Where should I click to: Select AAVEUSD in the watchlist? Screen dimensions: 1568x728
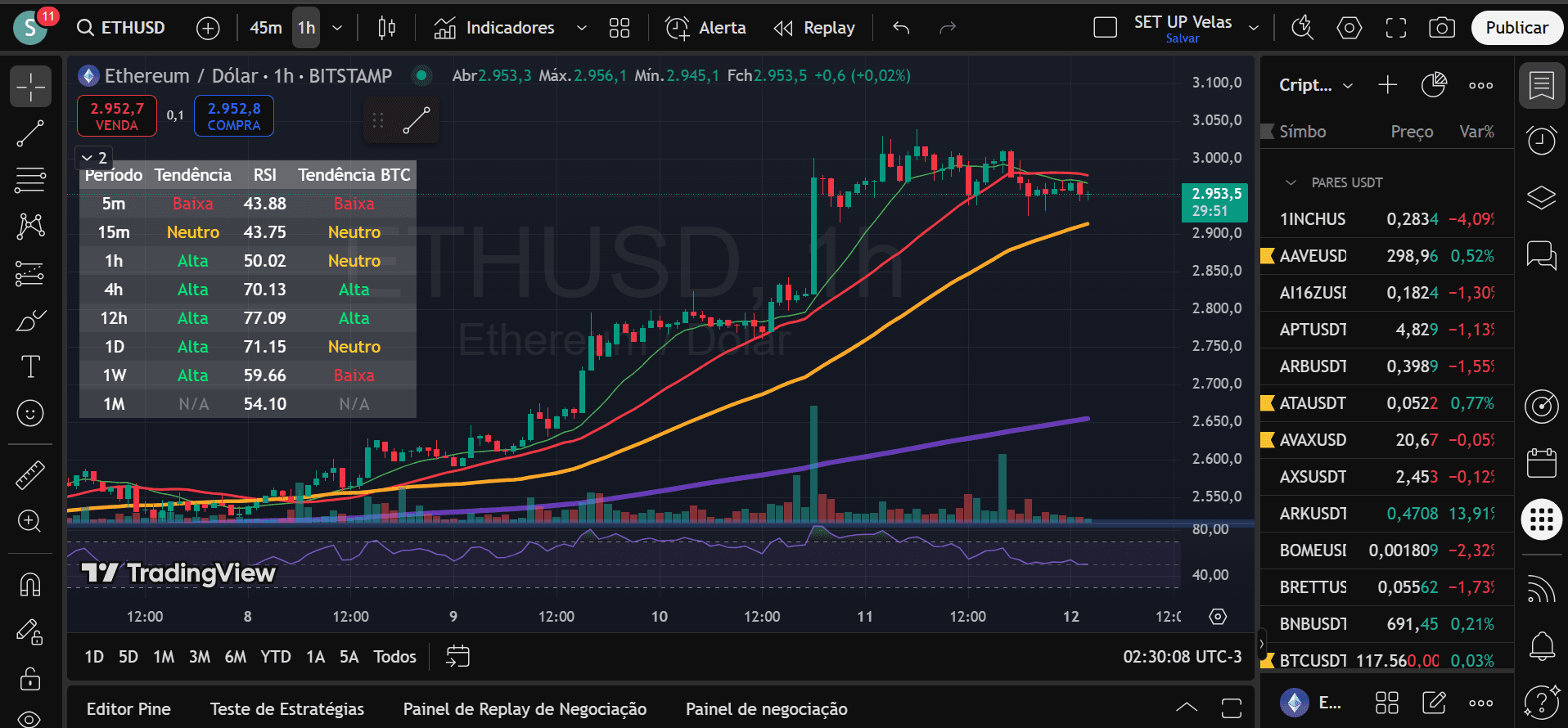[1387, 256]
